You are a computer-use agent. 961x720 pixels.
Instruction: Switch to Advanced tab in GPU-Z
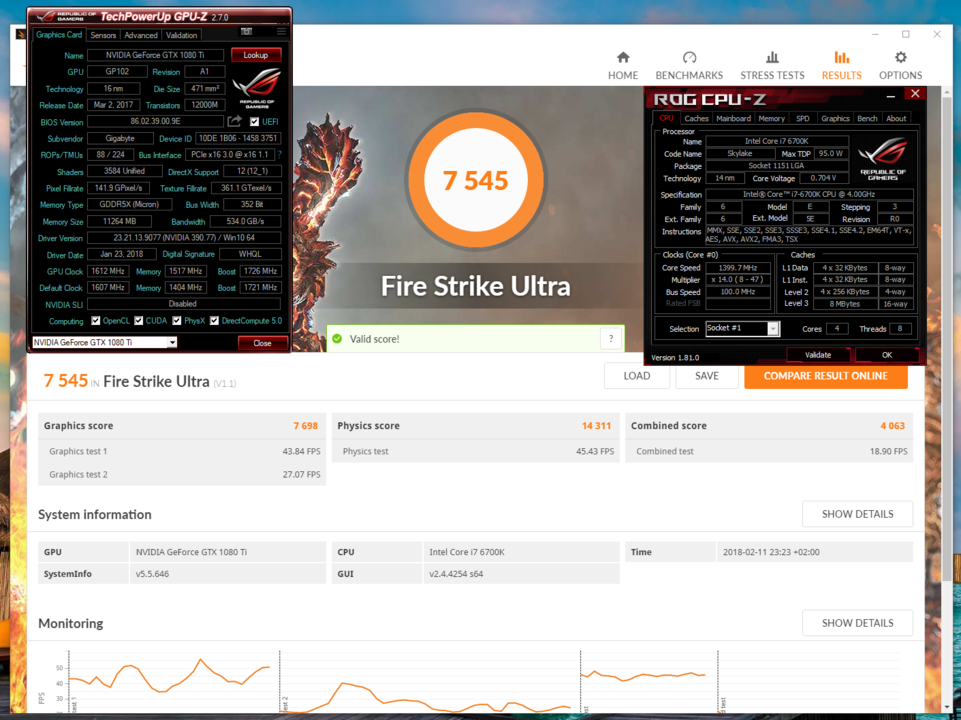(x=141, y=36)
